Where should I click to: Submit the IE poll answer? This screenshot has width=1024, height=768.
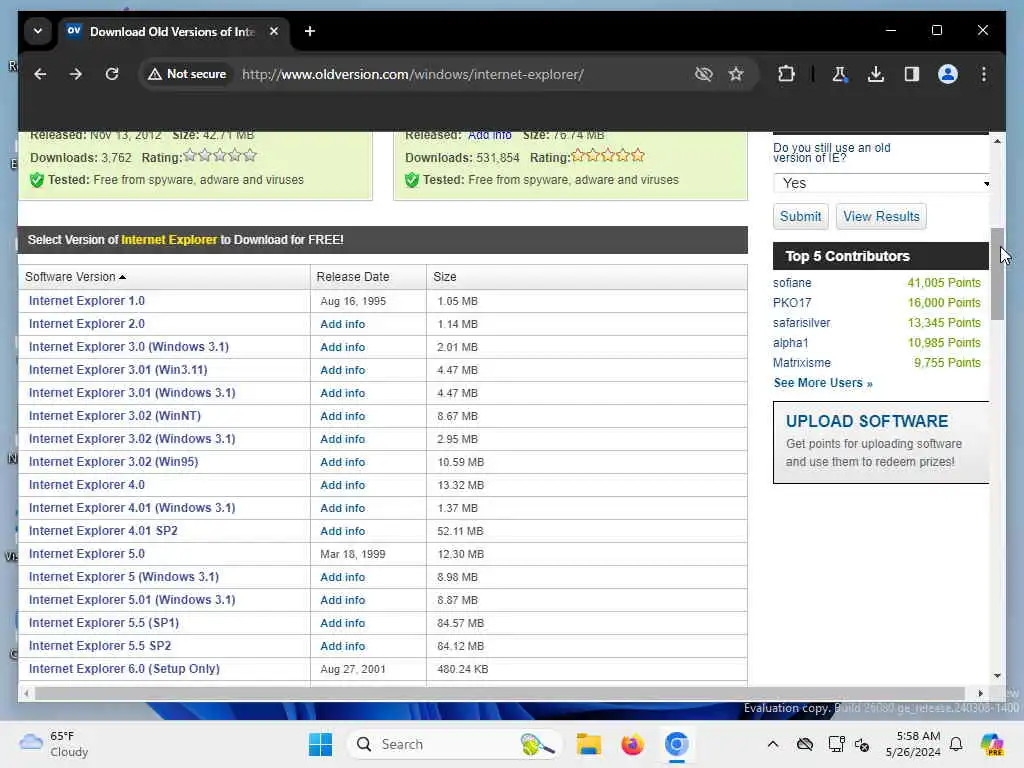800,217
